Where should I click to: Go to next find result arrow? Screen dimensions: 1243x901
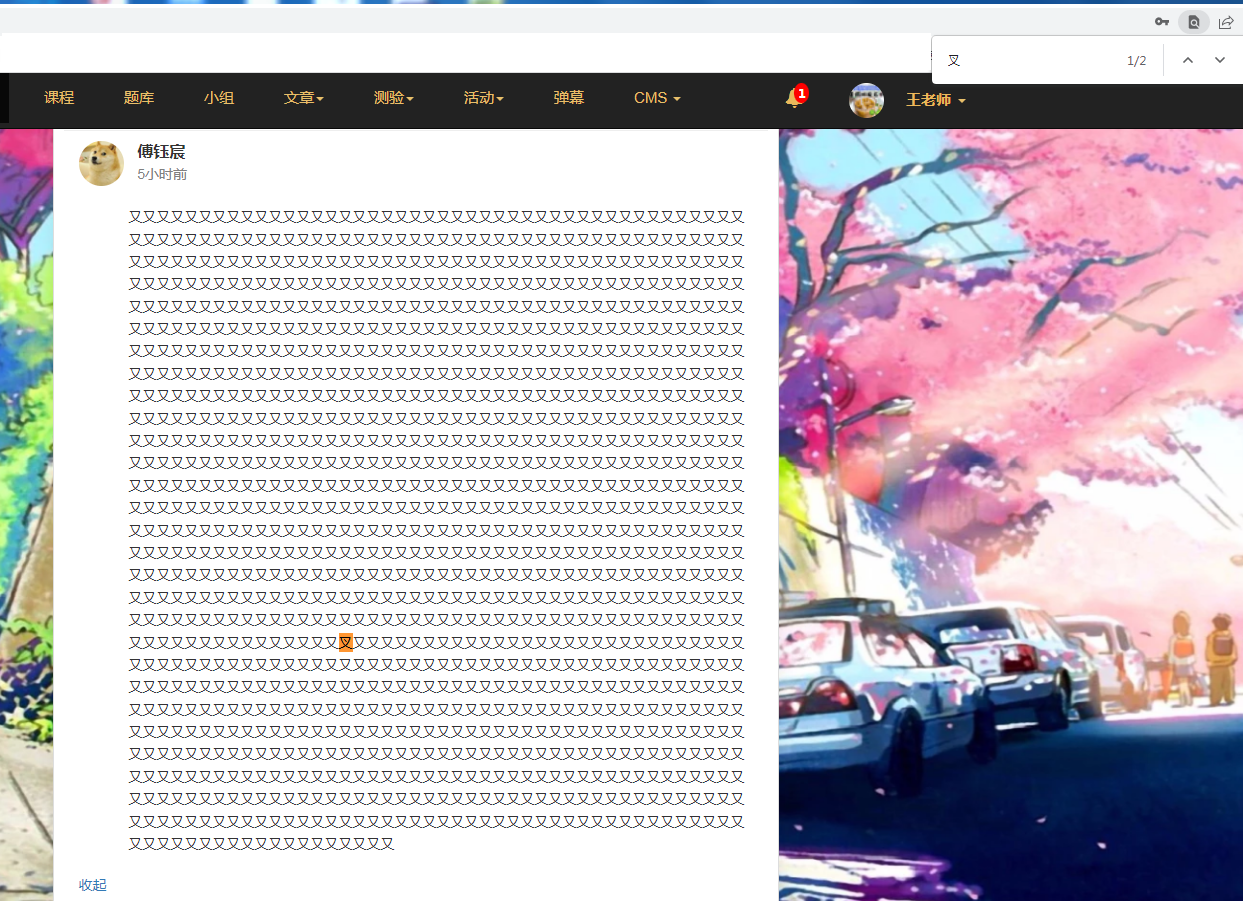tap(1220, 60)
